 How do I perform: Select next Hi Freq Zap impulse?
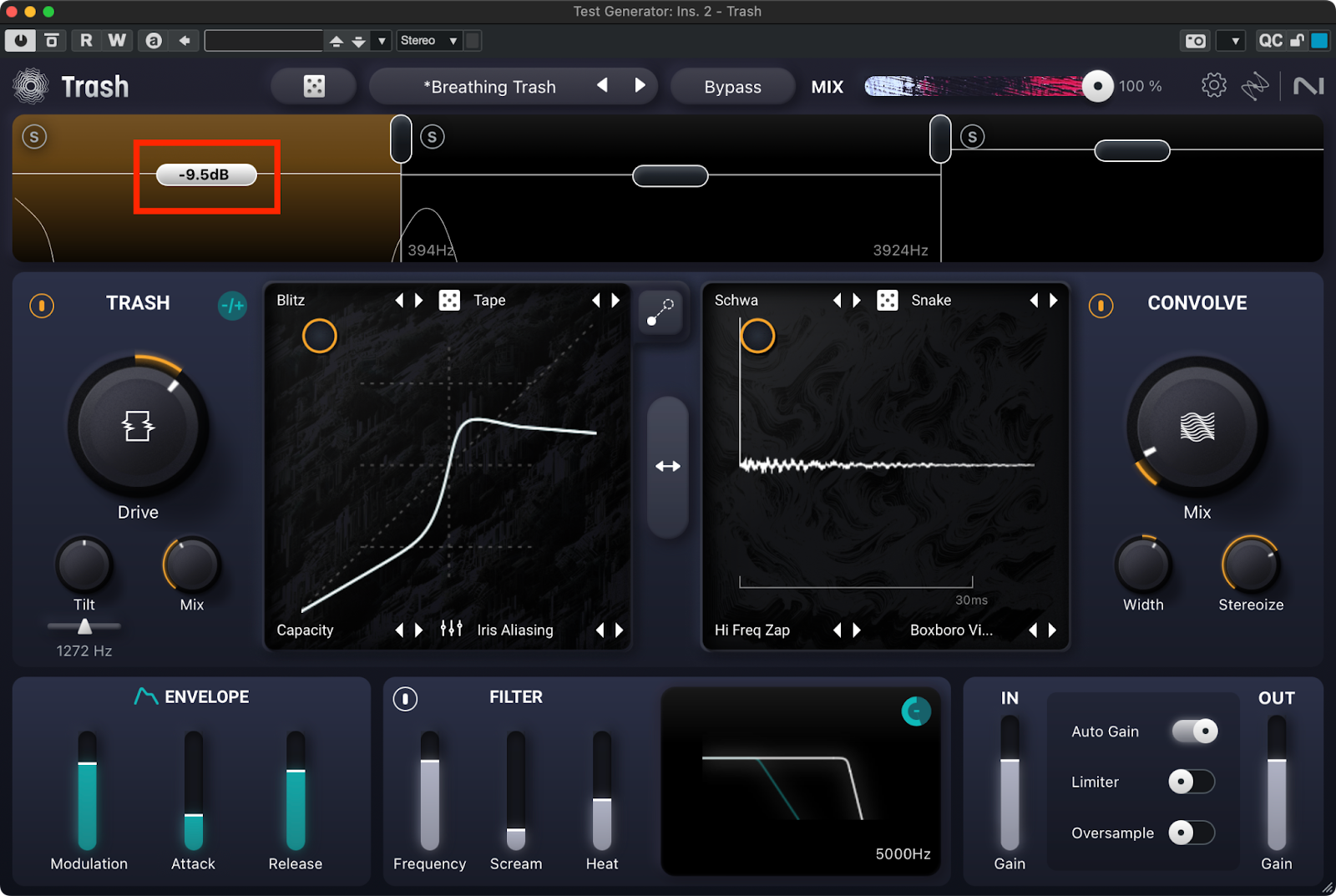(x=857, y=630)
